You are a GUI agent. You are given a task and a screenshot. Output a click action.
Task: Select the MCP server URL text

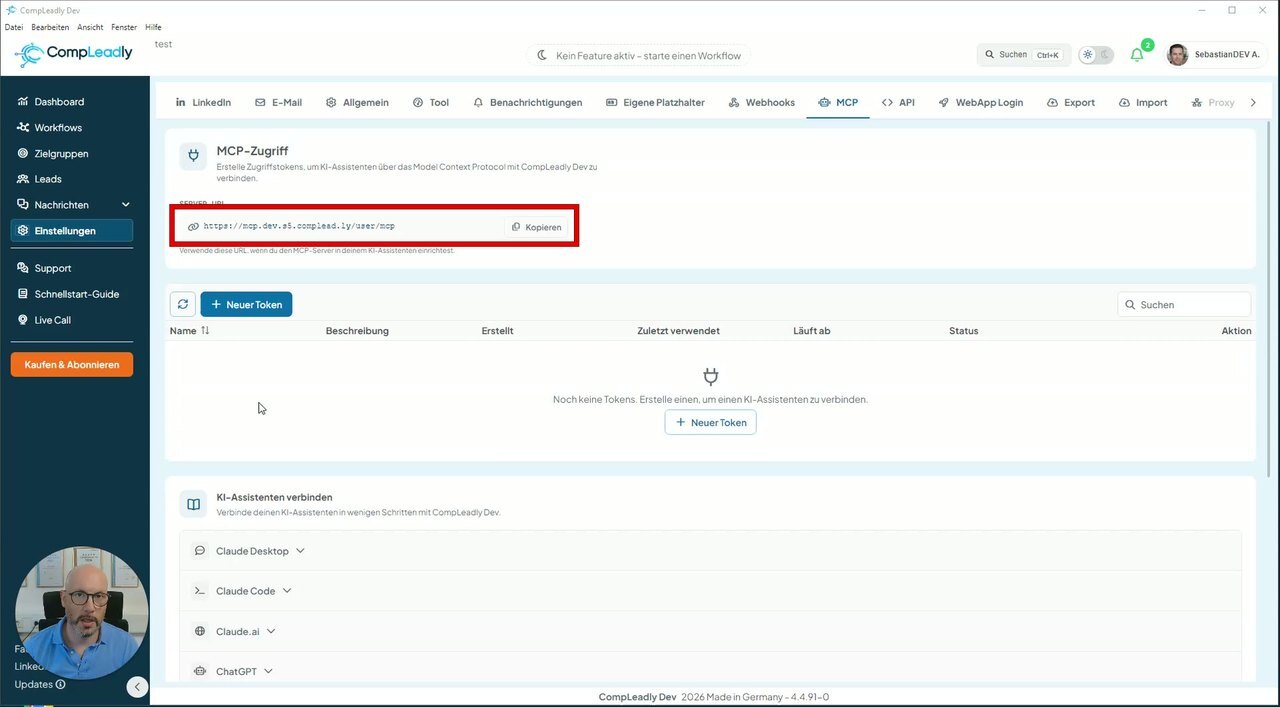click(x=299, y=226)
